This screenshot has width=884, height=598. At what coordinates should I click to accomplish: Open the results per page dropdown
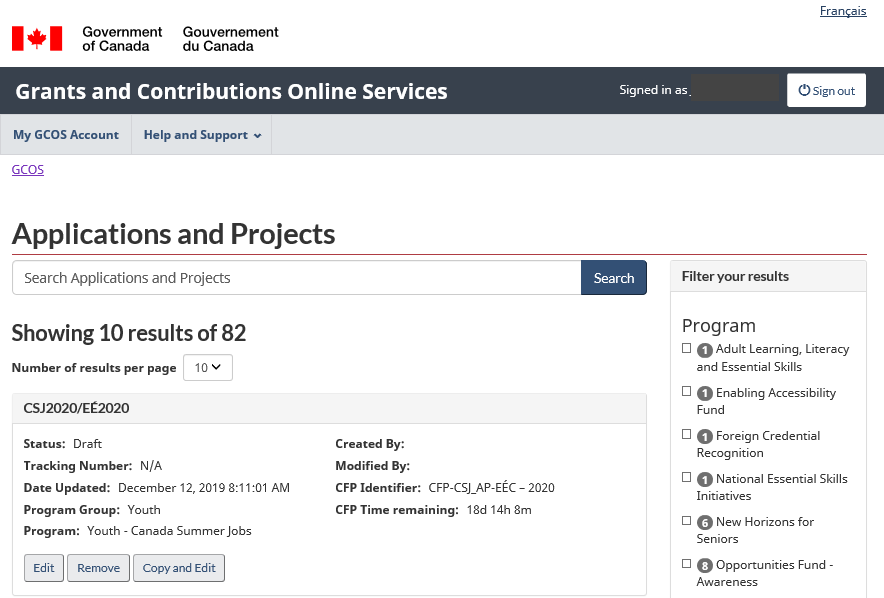[208, 368]
